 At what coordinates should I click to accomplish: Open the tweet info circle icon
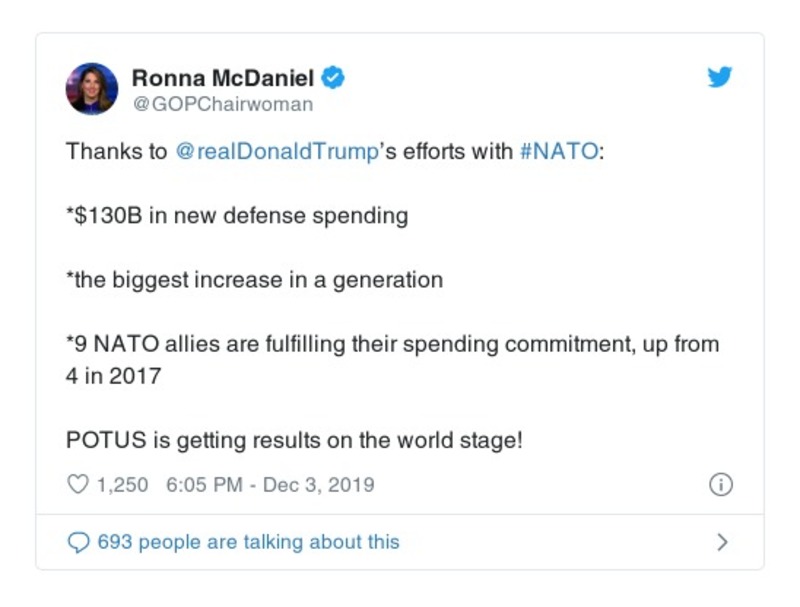[720, 485]
